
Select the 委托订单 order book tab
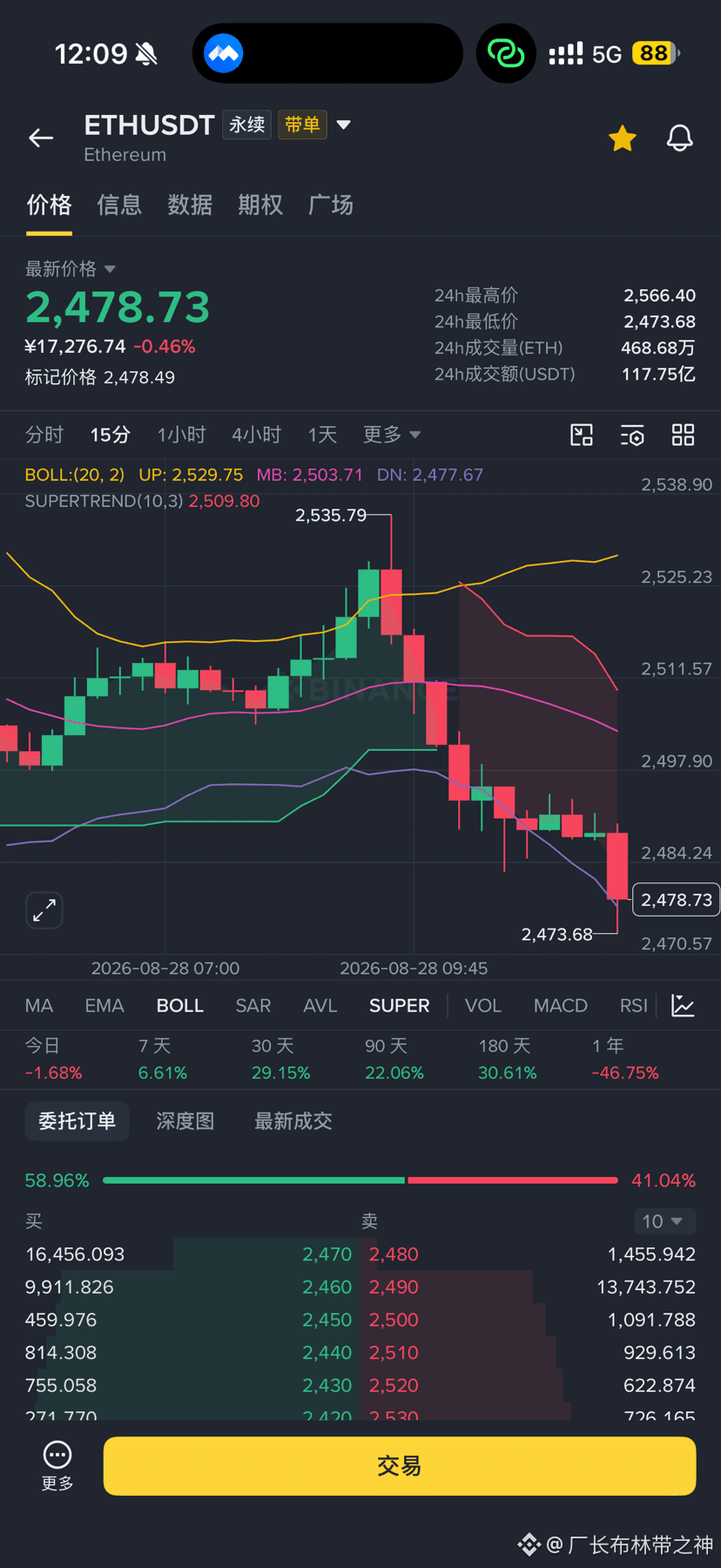point(77,1121)
